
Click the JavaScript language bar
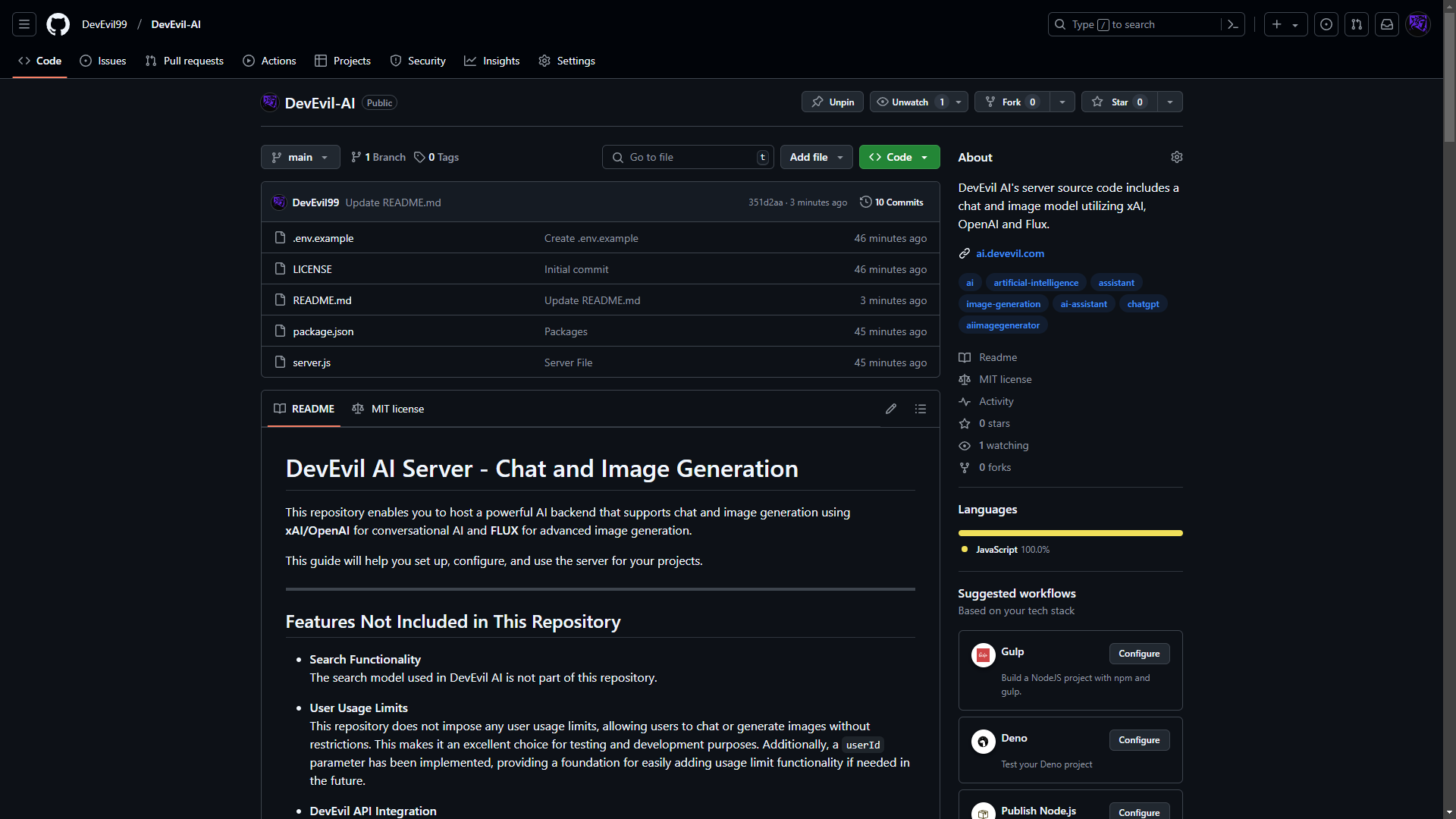coord(1069,532)
